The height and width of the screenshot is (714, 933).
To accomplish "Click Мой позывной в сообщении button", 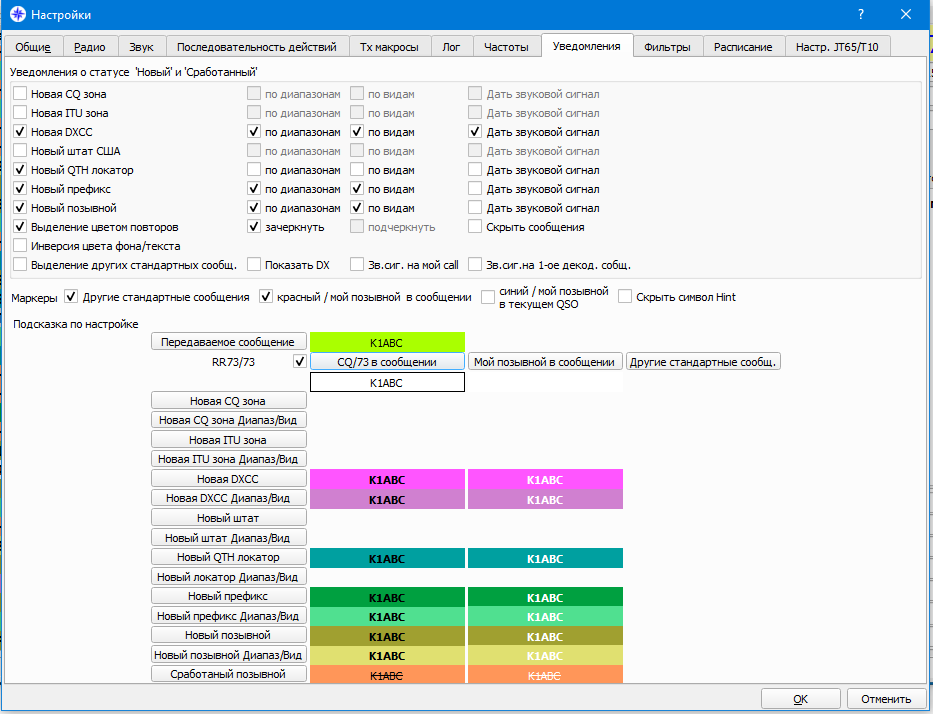I will (x=544, y=361).
